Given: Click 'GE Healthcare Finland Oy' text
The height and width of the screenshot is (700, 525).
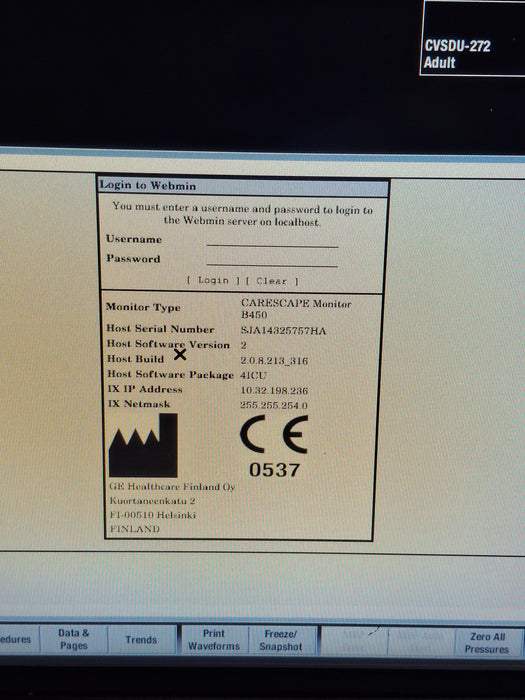Looking at the screenshot, I should click(172, 487).
